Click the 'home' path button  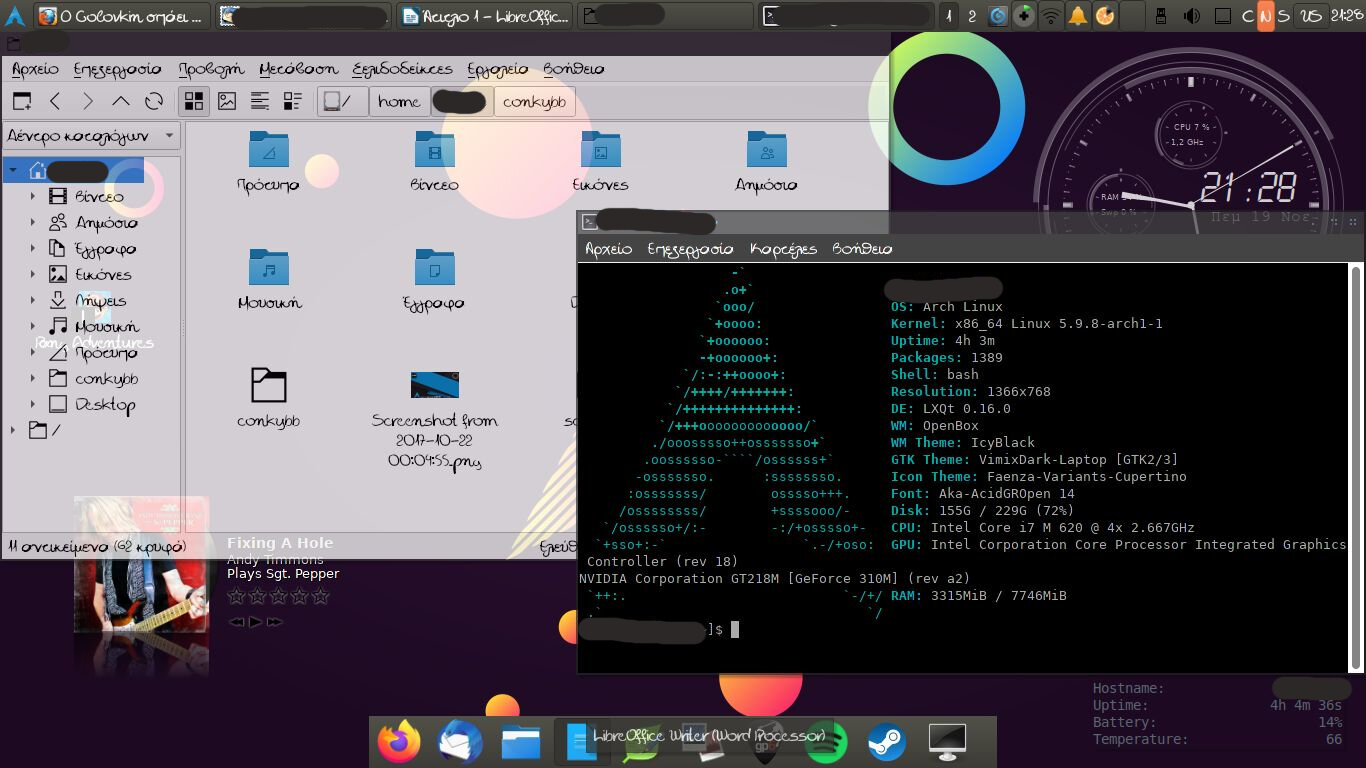(399, 101)
